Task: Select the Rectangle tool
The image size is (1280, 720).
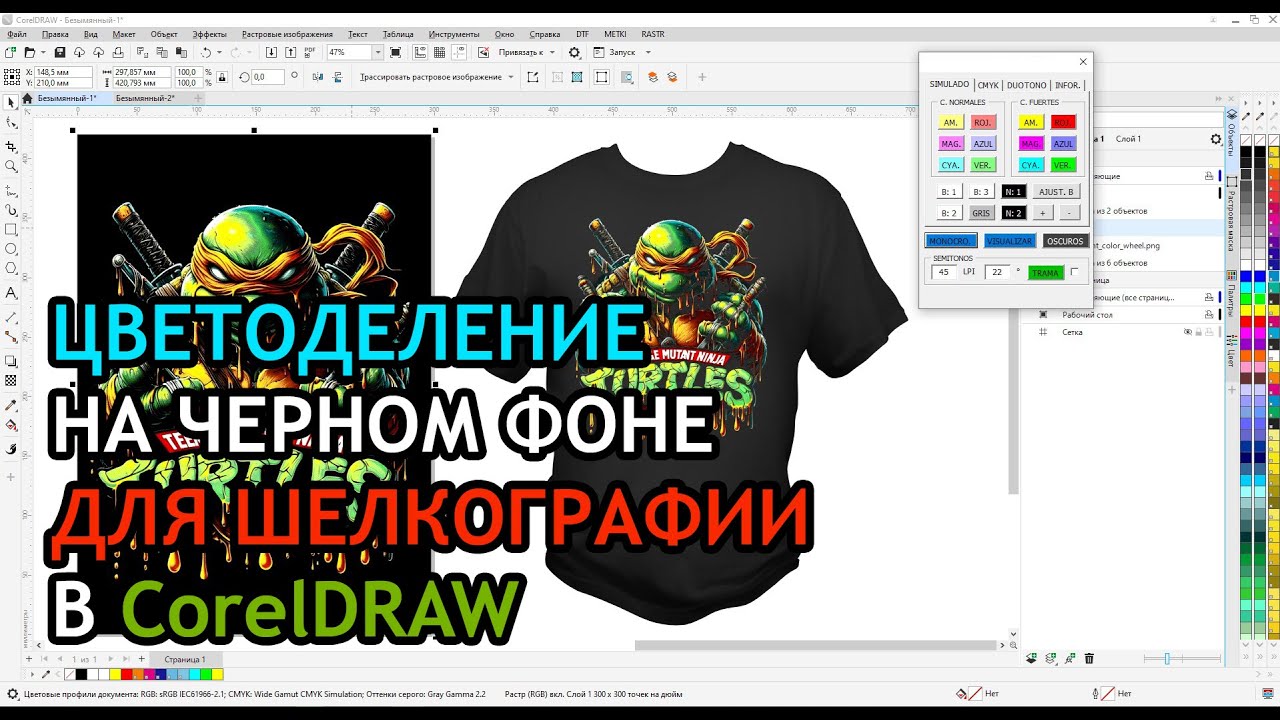Action: 11,230
